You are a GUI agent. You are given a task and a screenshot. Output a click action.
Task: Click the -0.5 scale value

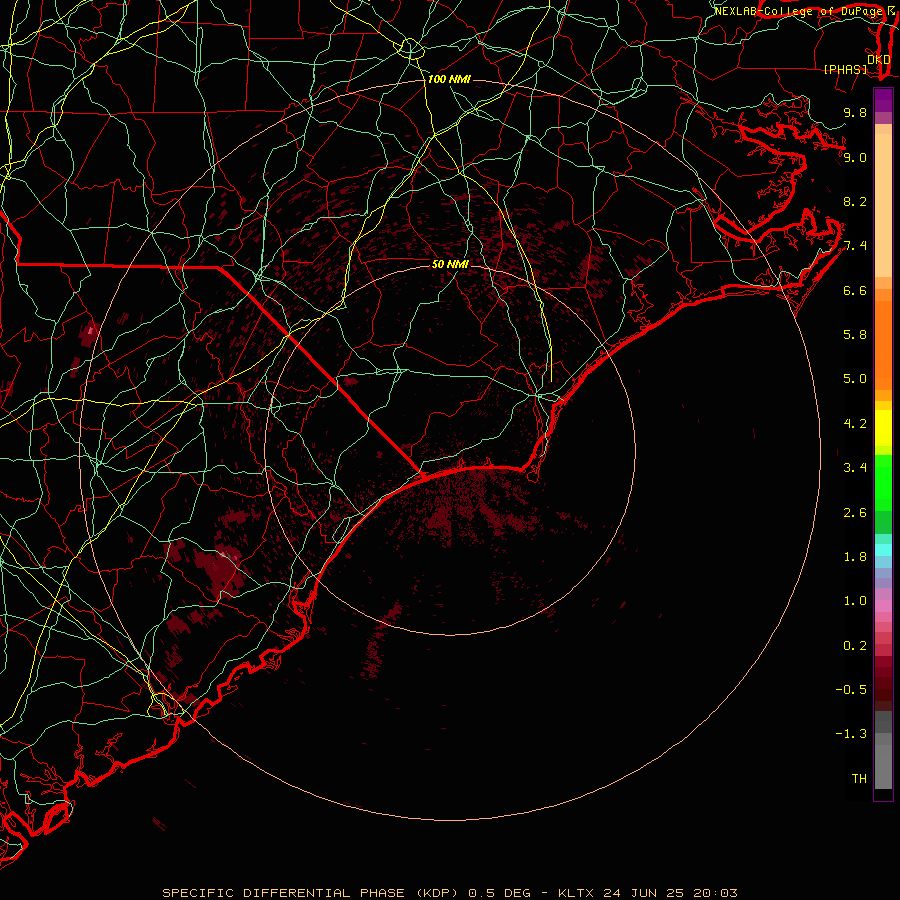[x=852, y=689]
